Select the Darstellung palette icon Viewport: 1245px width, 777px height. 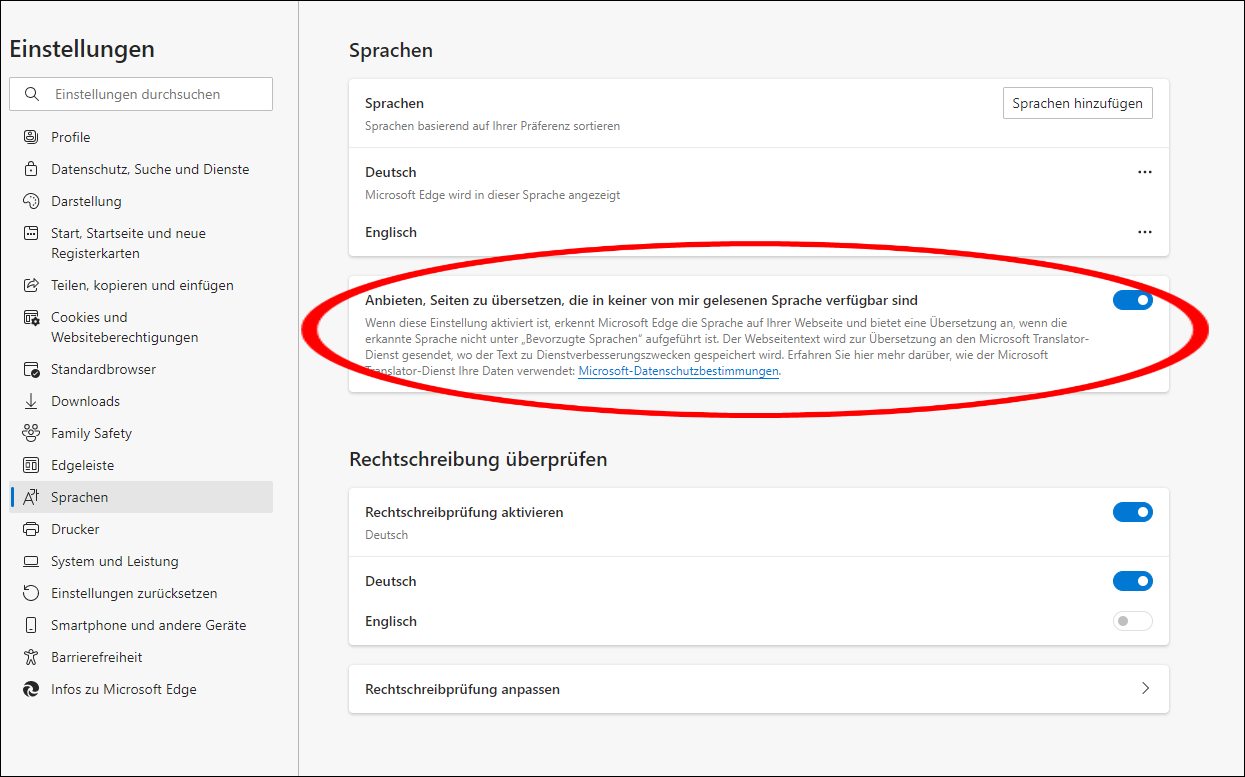[31, 201]
